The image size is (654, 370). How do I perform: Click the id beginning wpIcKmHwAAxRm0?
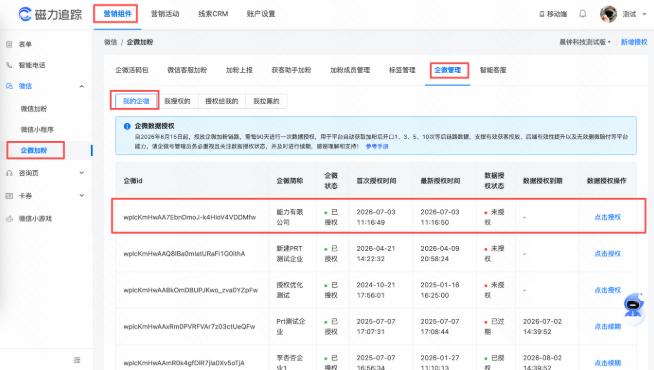coord(189,327)
